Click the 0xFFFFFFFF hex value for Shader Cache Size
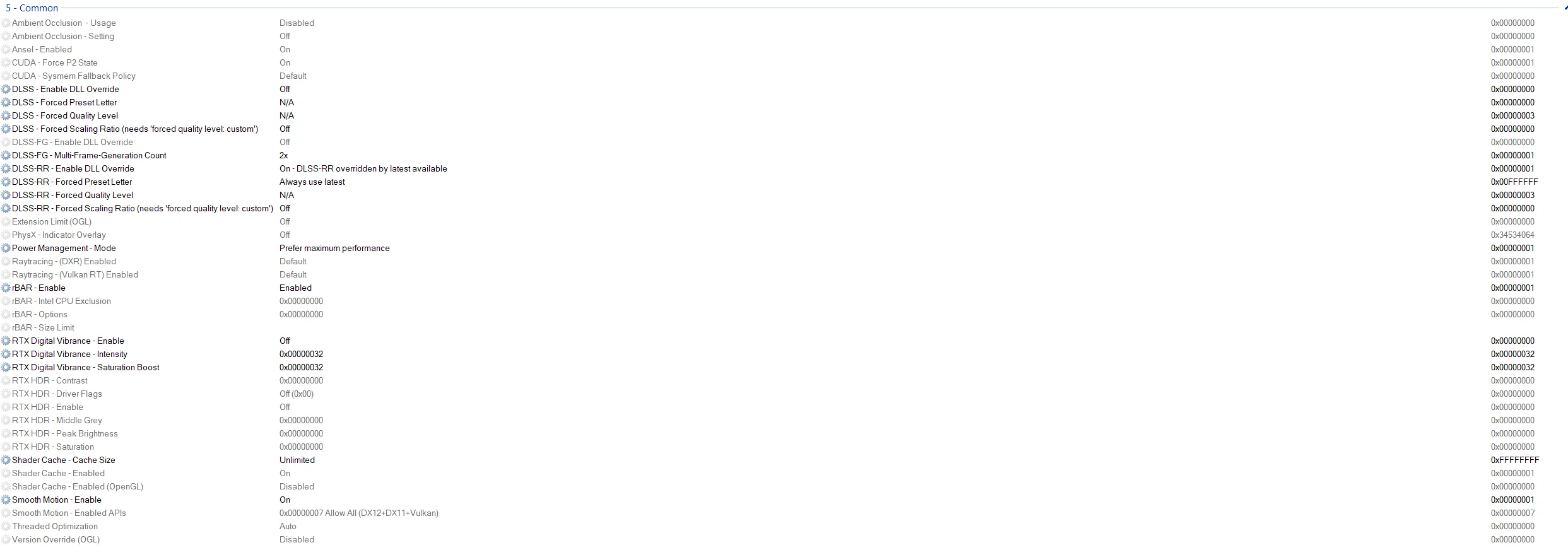This screenshot has width=1568, height=550. click(x=1514, y=460)
